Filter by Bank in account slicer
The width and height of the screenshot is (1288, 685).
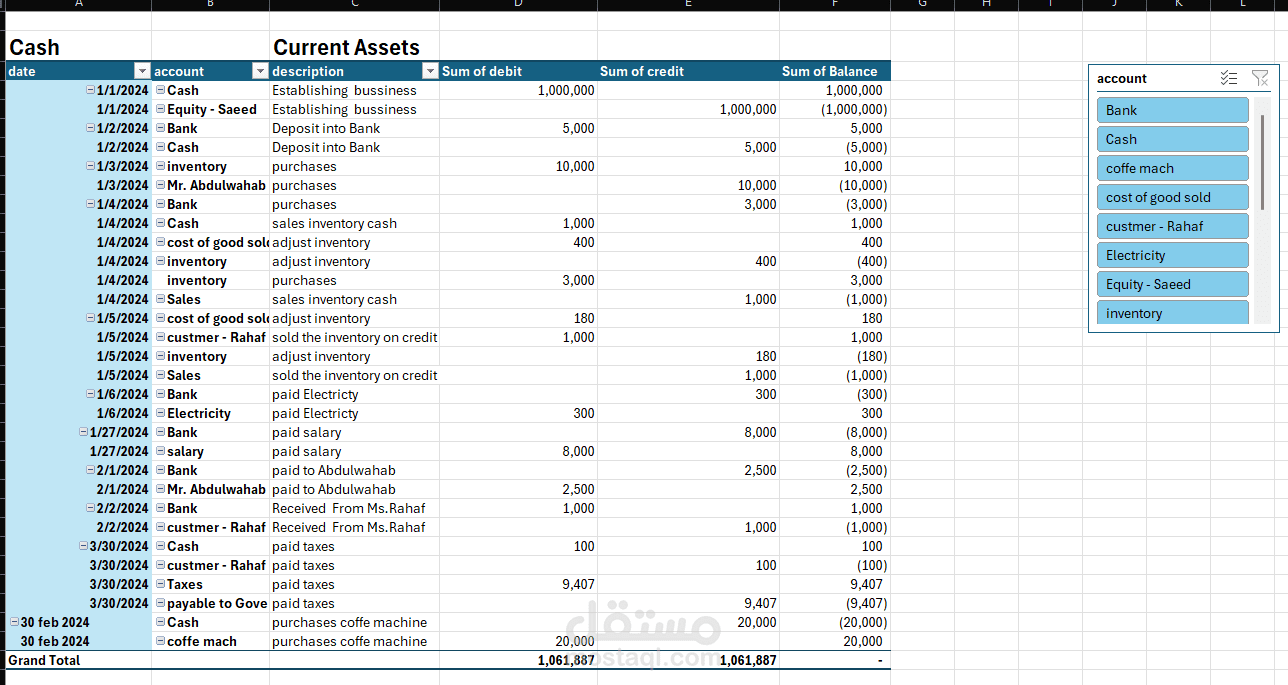(1172, 110)
